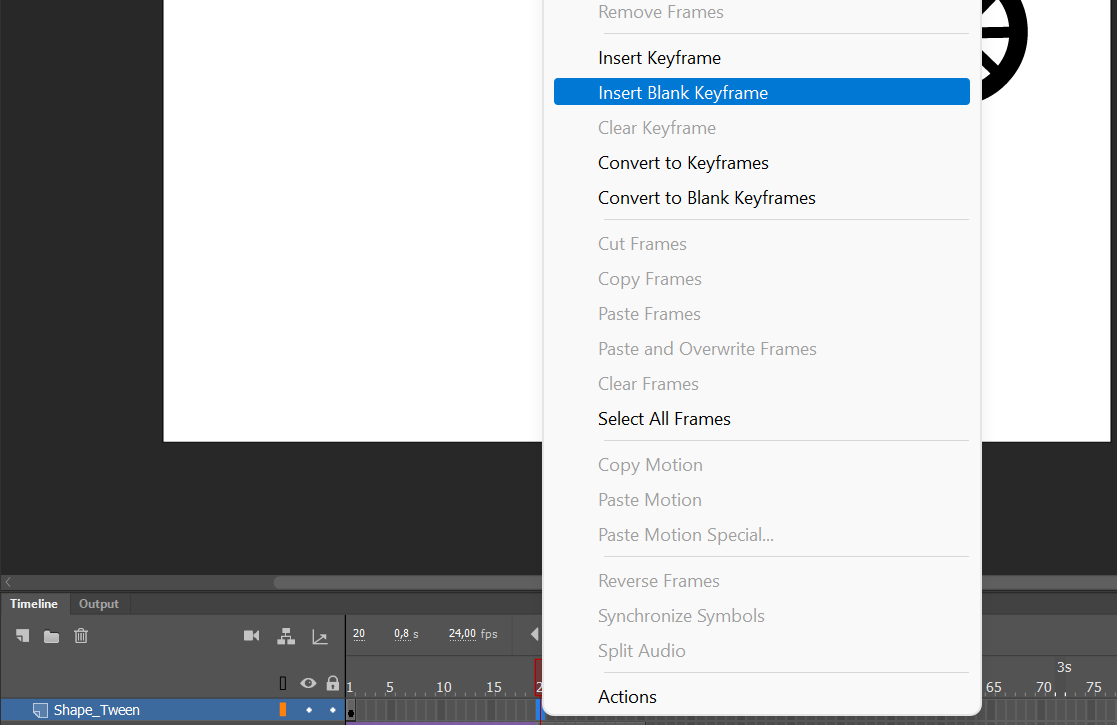
Task: Click the wheel graphic on stage
Action: click(x=1004, y=46)
